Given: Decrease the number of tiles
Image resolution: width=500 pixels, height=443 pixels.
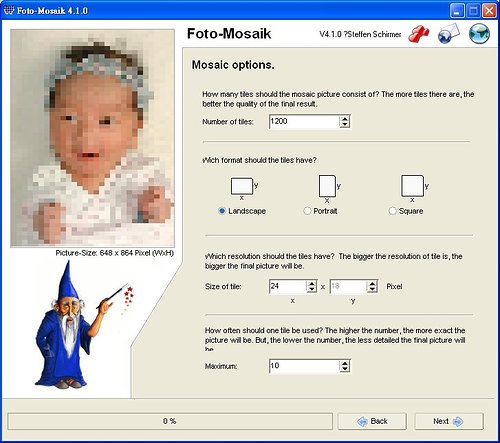Looking at the screenshot, I should coord(345,125).
